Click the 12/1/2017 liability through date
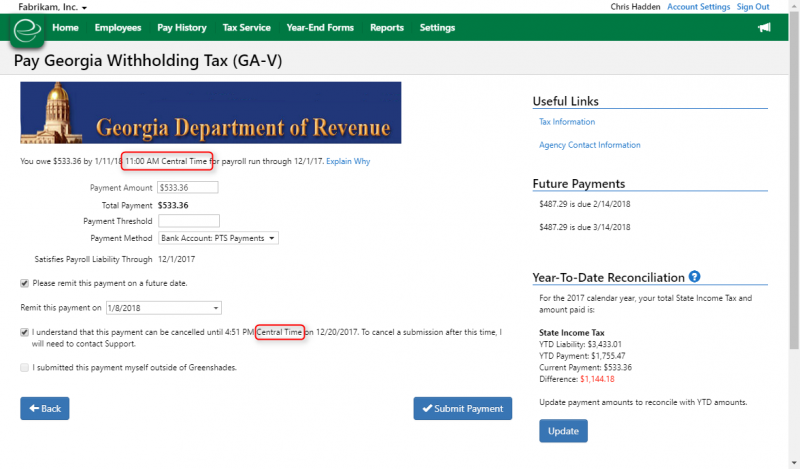The image size is (800, 469). pyautogui.click(x=177, y=259)
